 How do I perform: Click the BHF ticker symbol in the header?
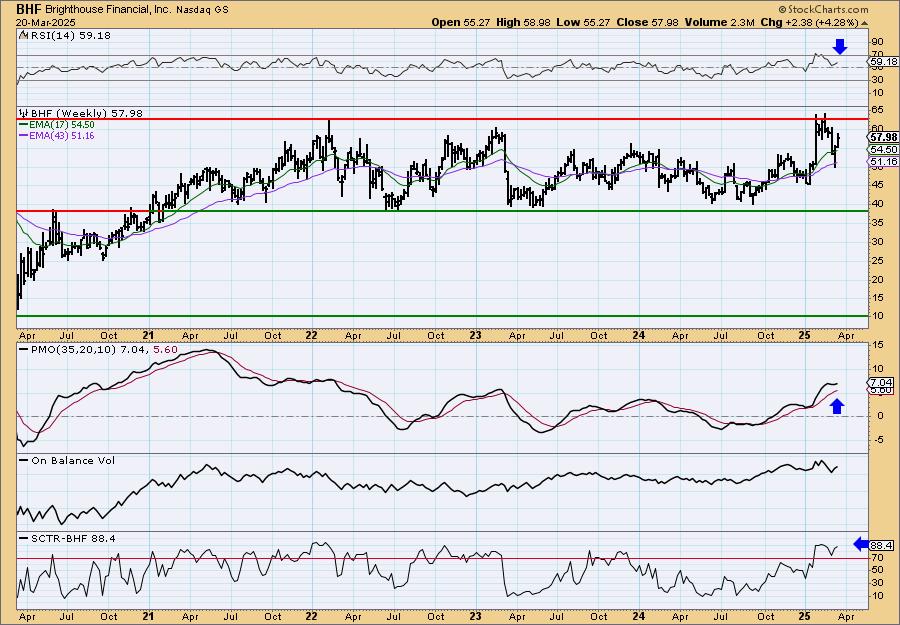coord(29,9)
